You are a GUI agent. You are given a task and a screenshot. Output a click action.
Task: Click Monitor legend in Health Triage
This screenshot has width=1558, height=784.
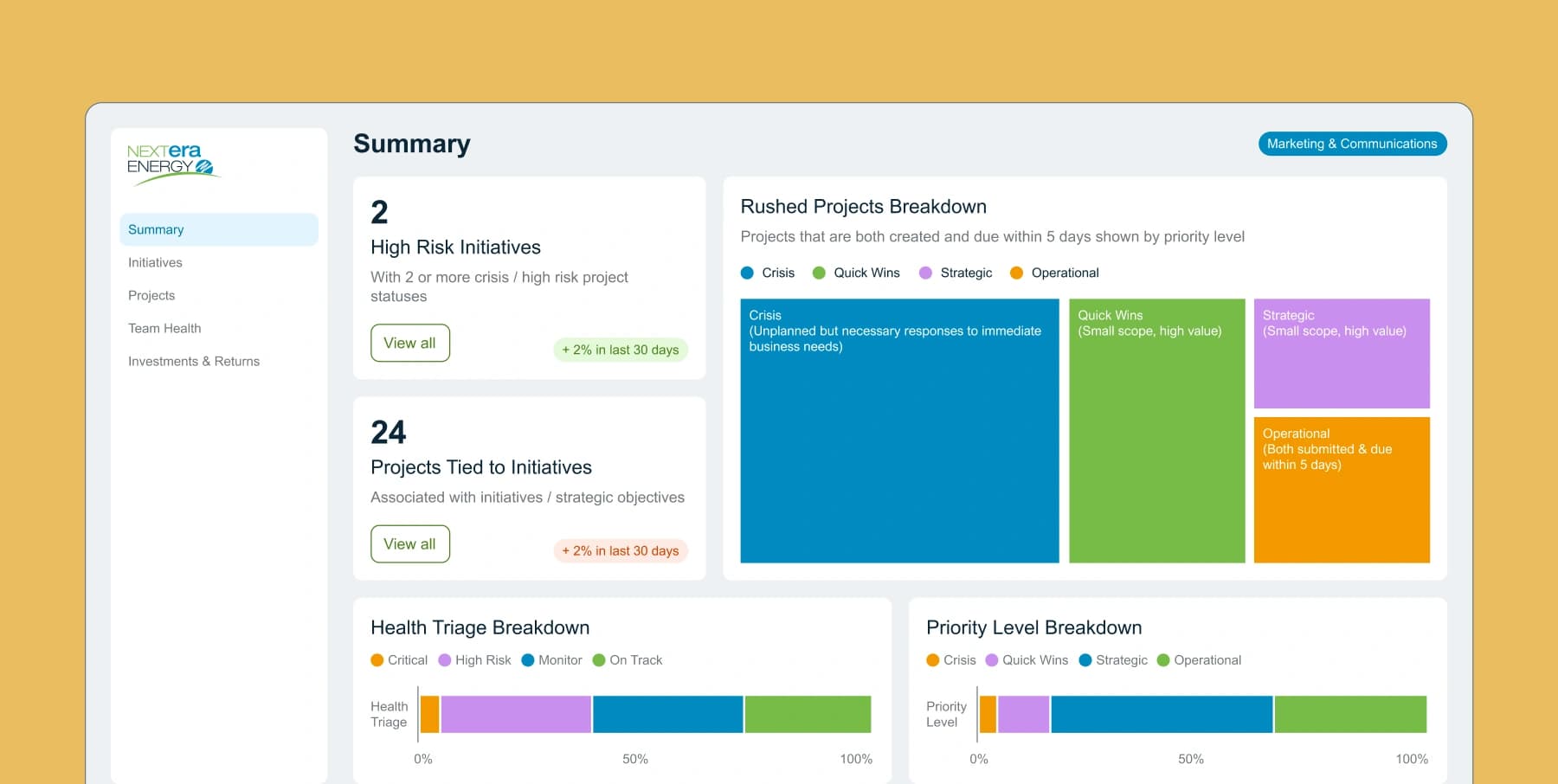point(551,660)
